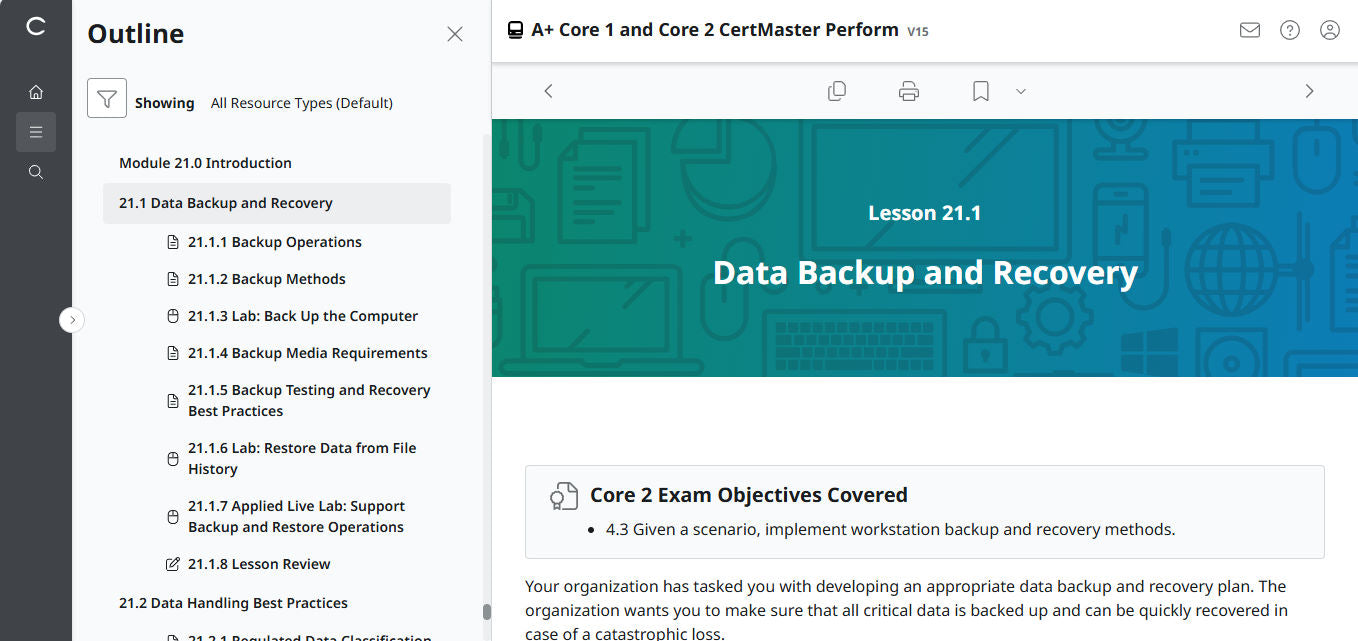The height and width of the screenshot is (641, 1358).
Task: Activate the Outline contents icon
Action: [x=36, y=131]
